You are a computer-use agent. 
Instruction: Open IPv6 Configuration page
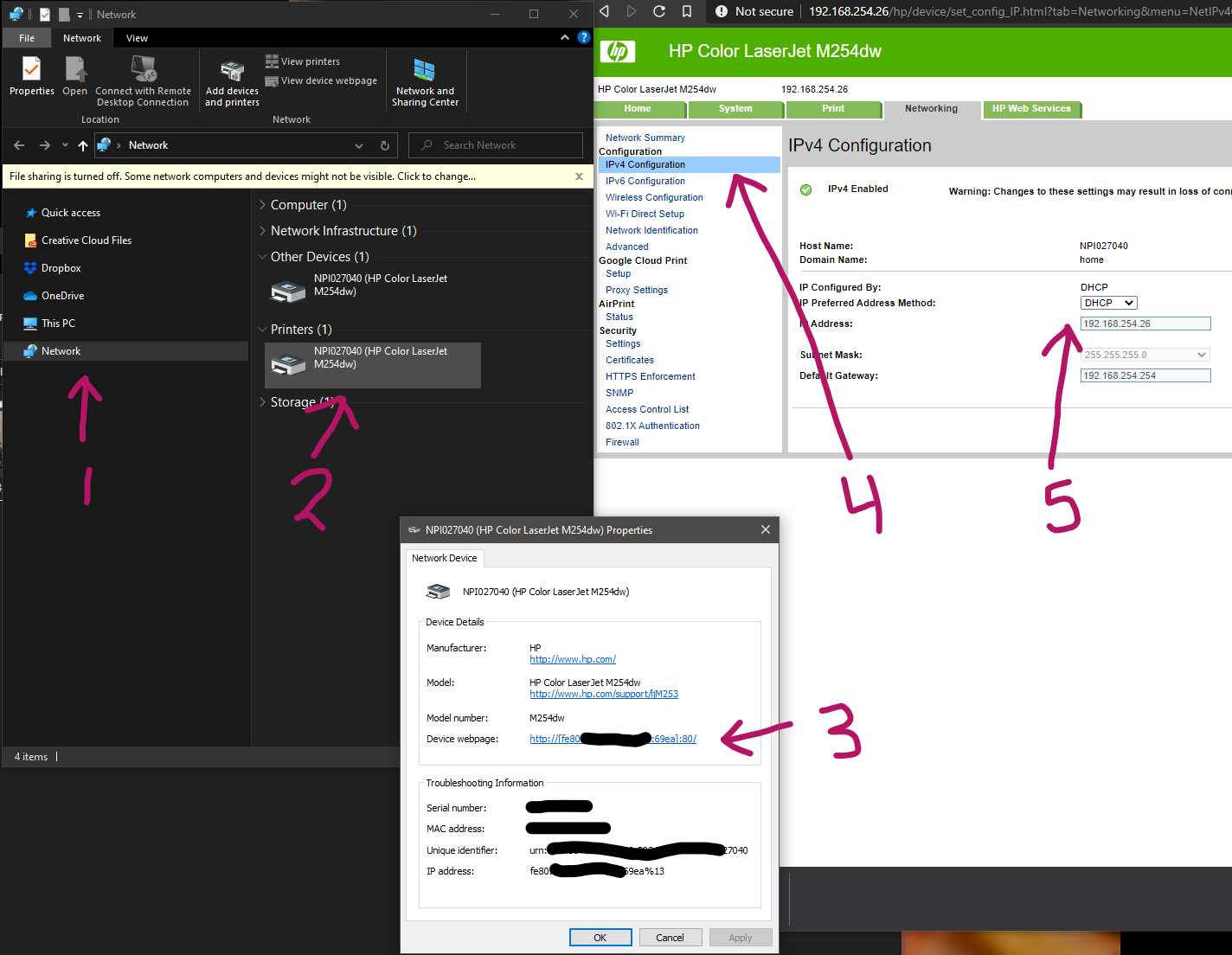(645, 181)
